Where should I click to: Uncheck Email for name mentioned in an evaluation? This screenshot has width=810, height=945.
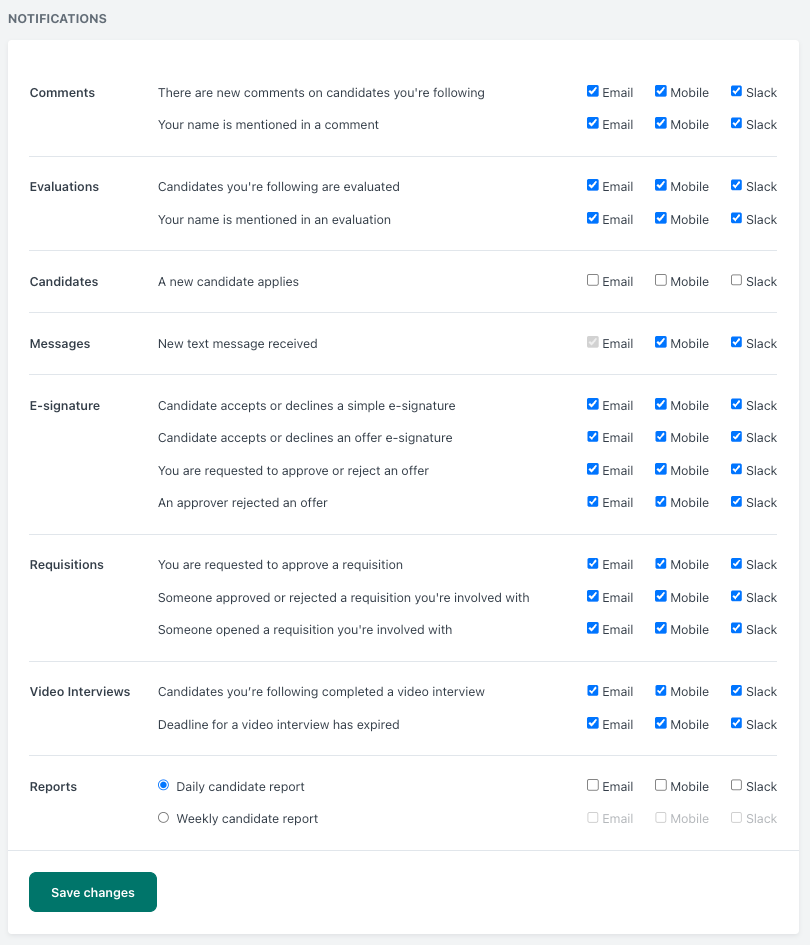[592, 218]
